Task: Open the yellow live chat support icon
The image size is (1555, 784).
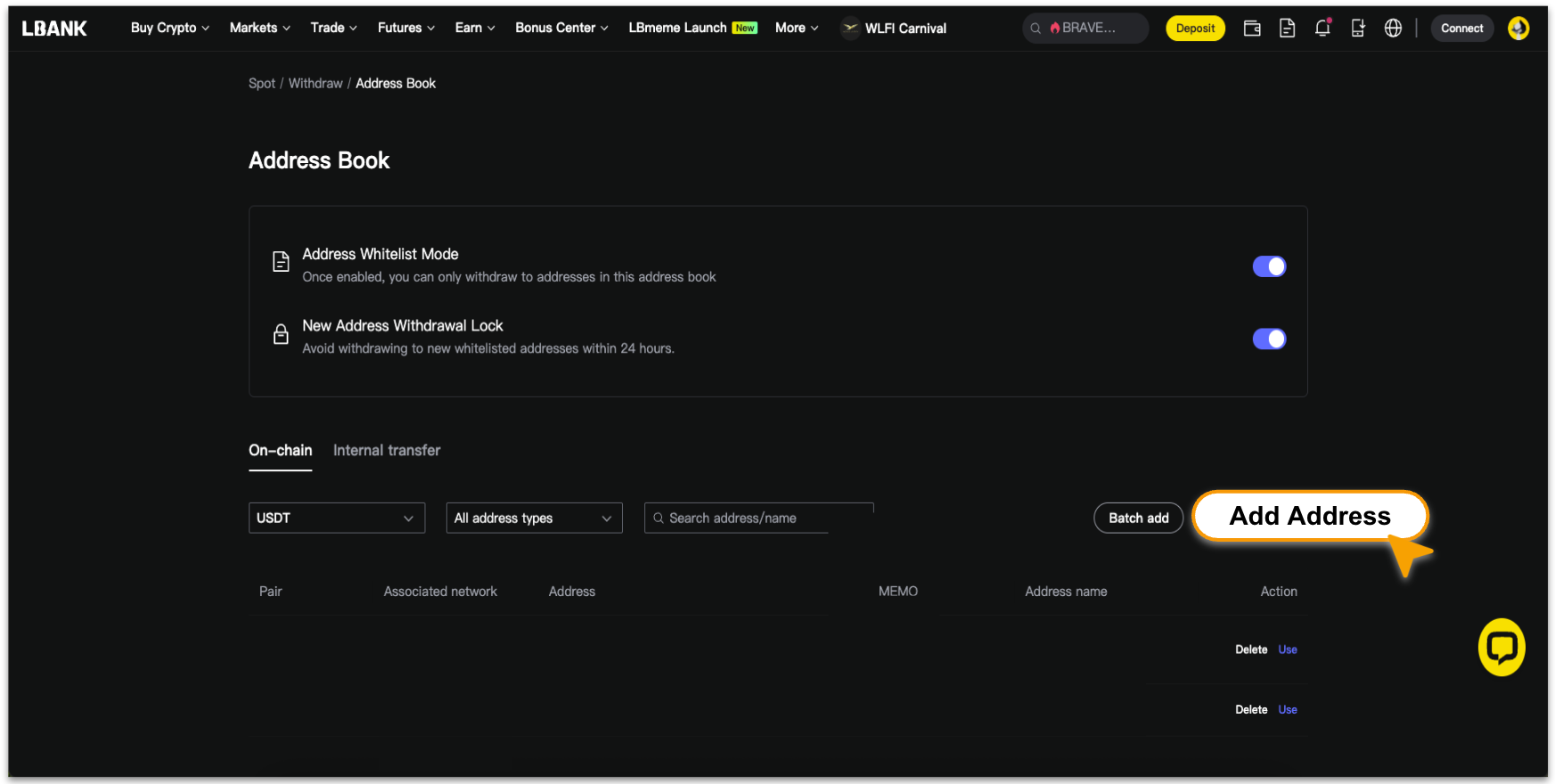Action: pos(1502,648)
